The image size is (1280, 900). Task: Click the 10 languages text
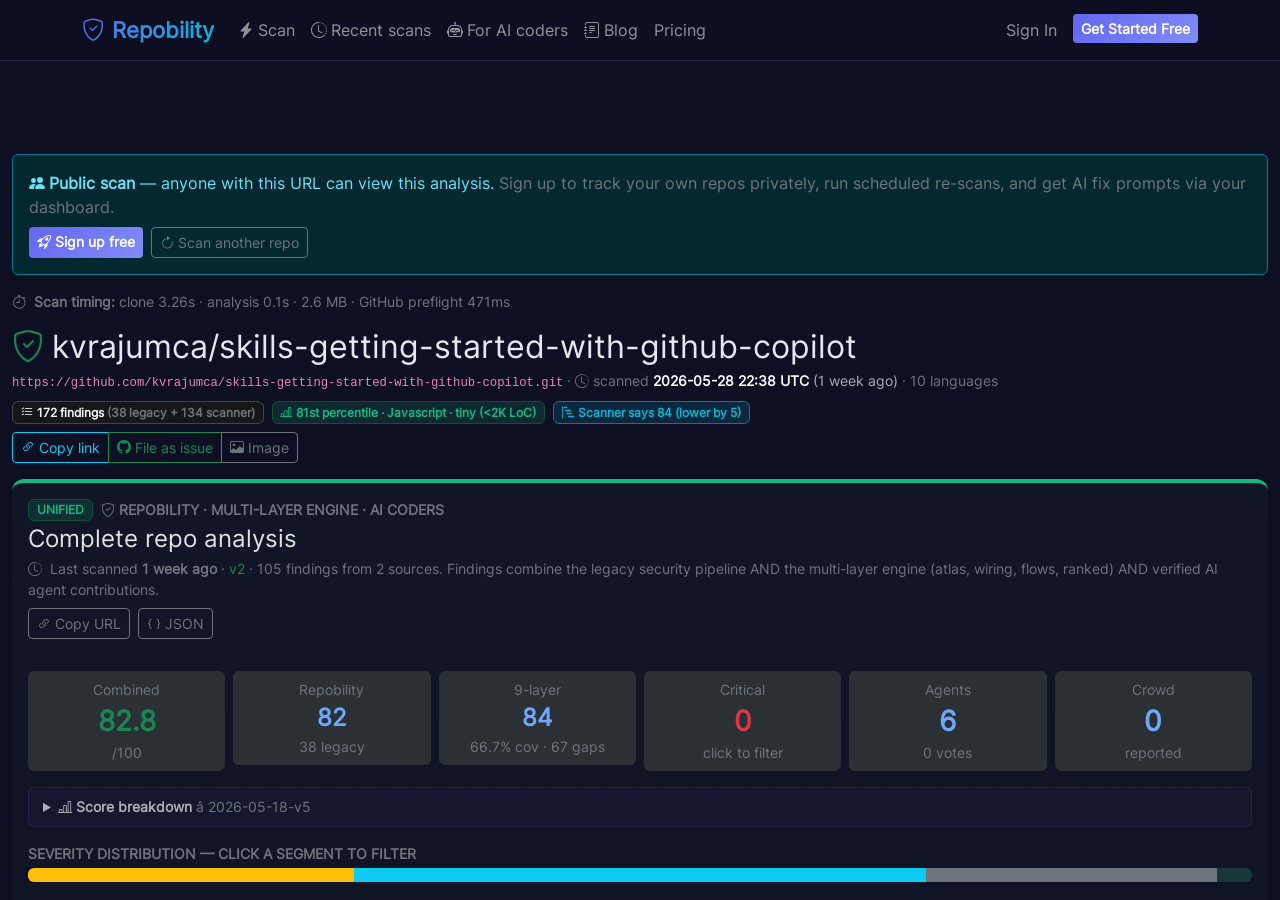(x=954, y=381)
